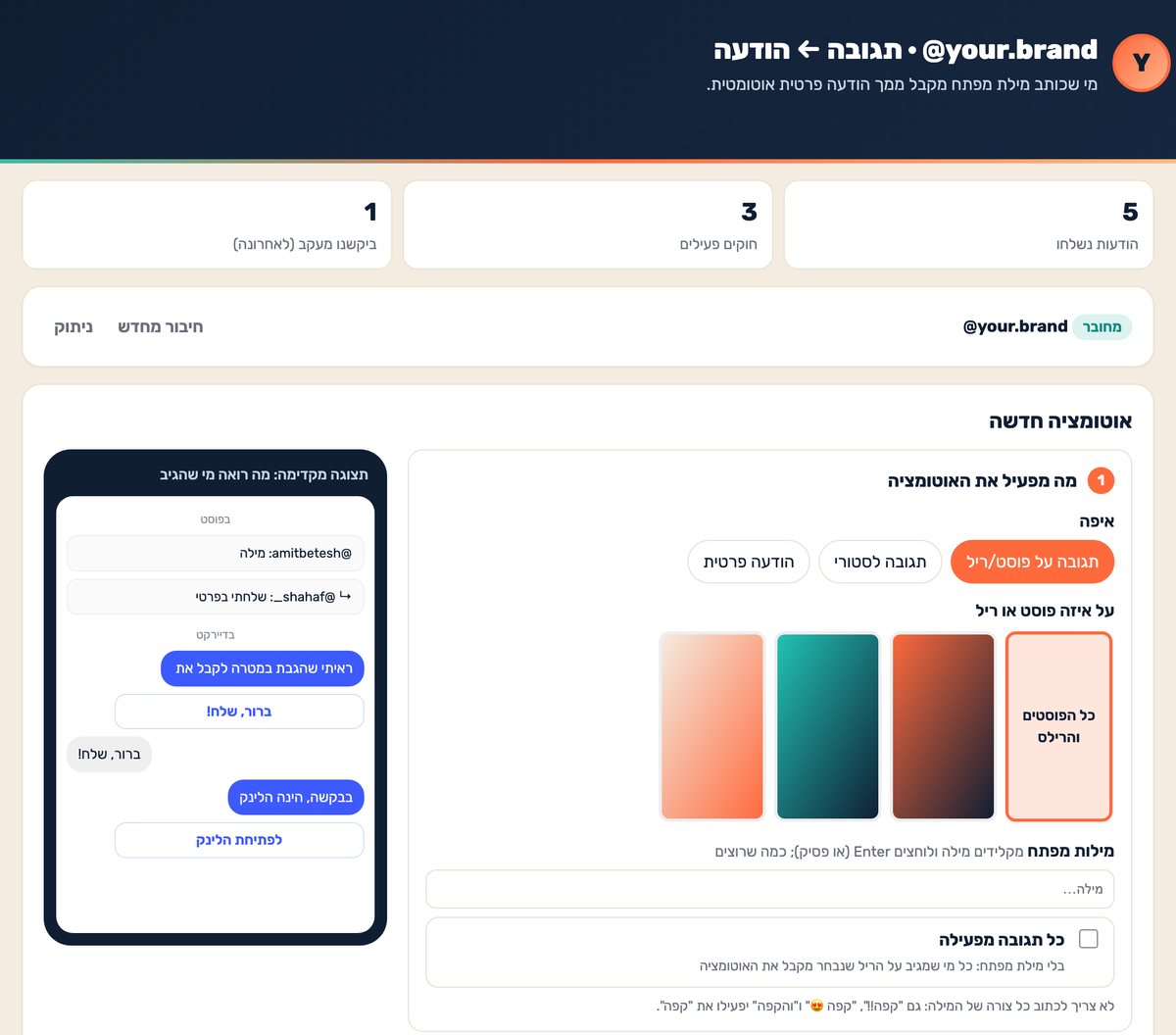Click the "מילות מפתח" field label
Image resolution: width=1176 pixels, height=1035 pixels.
click(1071, 851)
